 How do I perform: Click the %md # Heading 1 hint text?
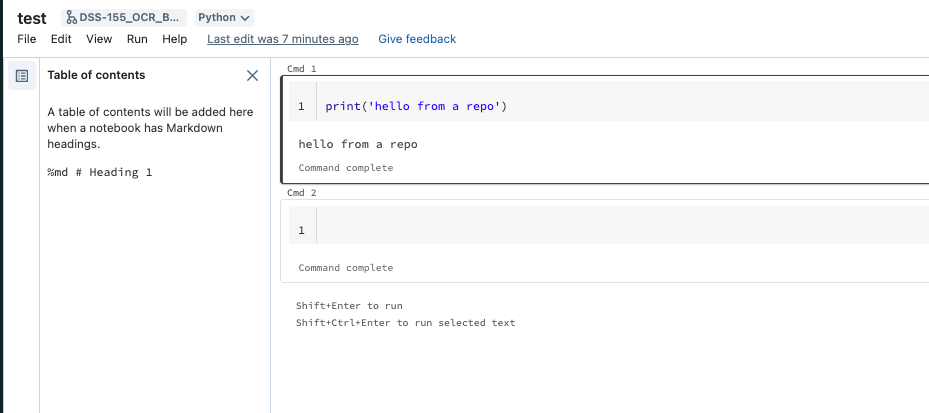pyautogui.click(x=100, y=172)
